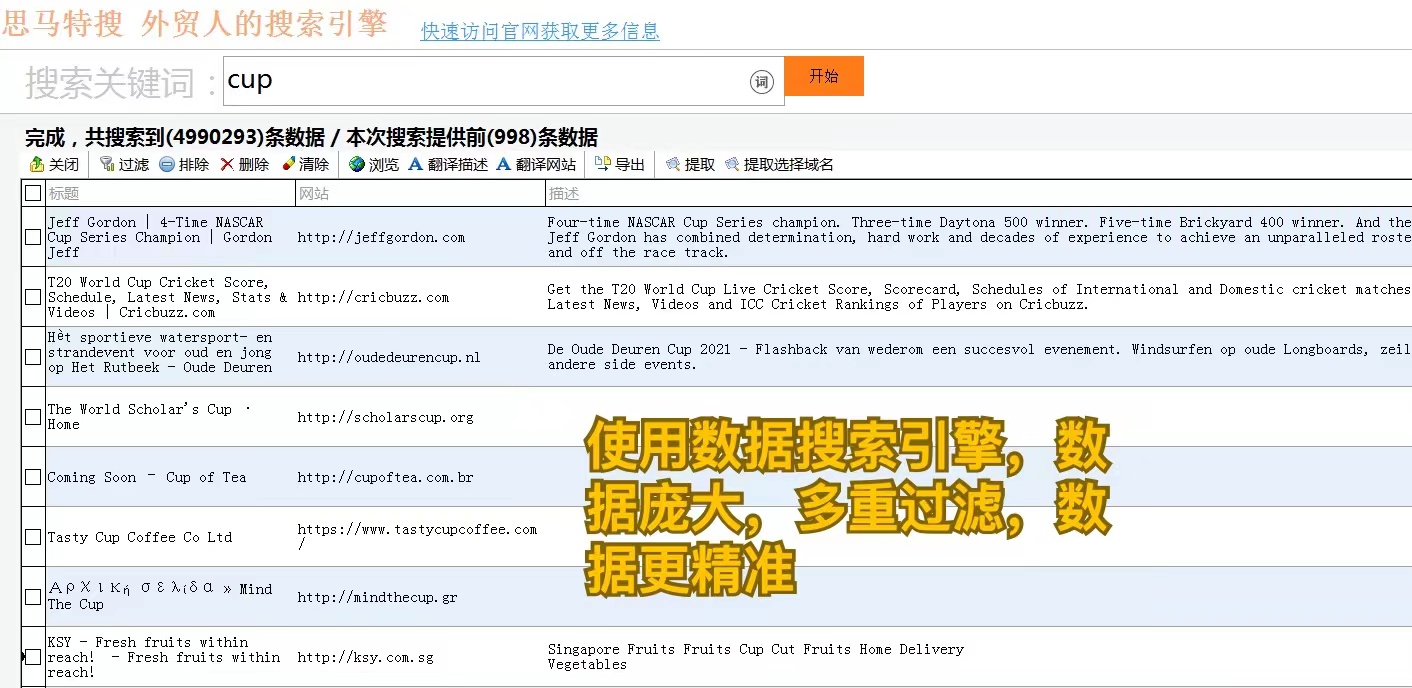Click the orange 开始 start button
The width and height of the screenshot is (1412, 688).
(824, 75)
